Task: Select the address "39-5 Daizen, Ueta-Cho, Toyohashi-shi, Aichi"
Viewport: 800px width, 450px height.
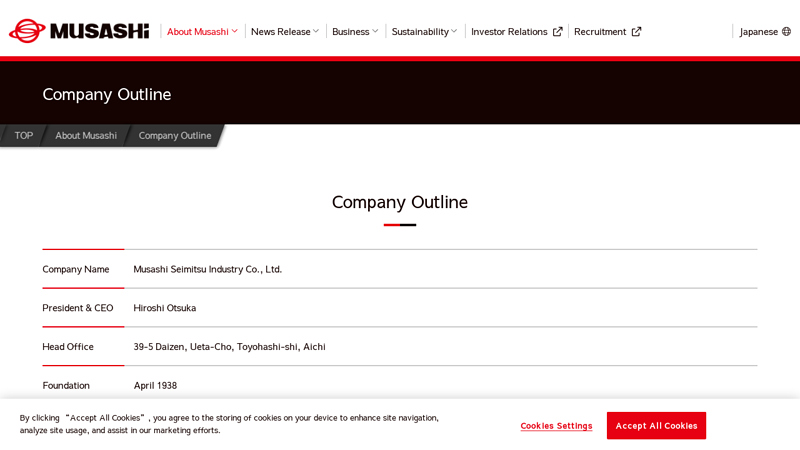Action: [230, 347]
